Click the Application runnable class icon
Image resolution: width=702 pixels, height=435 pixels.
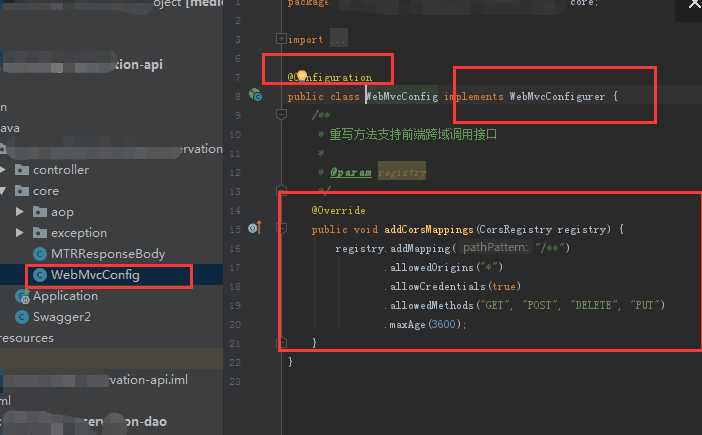22,296
